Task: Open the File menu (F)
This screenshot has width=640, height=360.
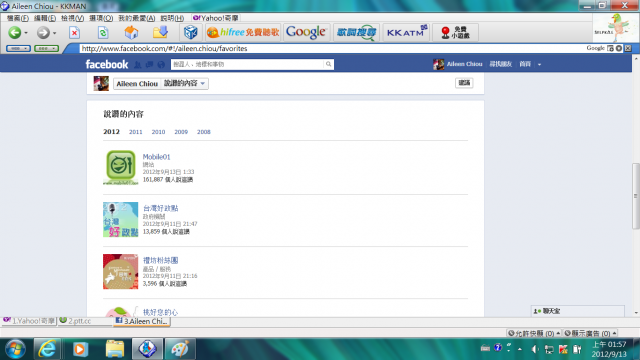Action: point(18,18)
